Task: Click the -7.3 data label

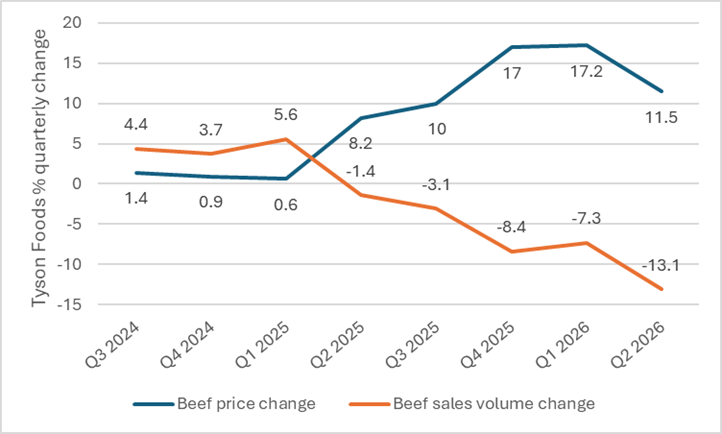Action: [x=586, y=218]
